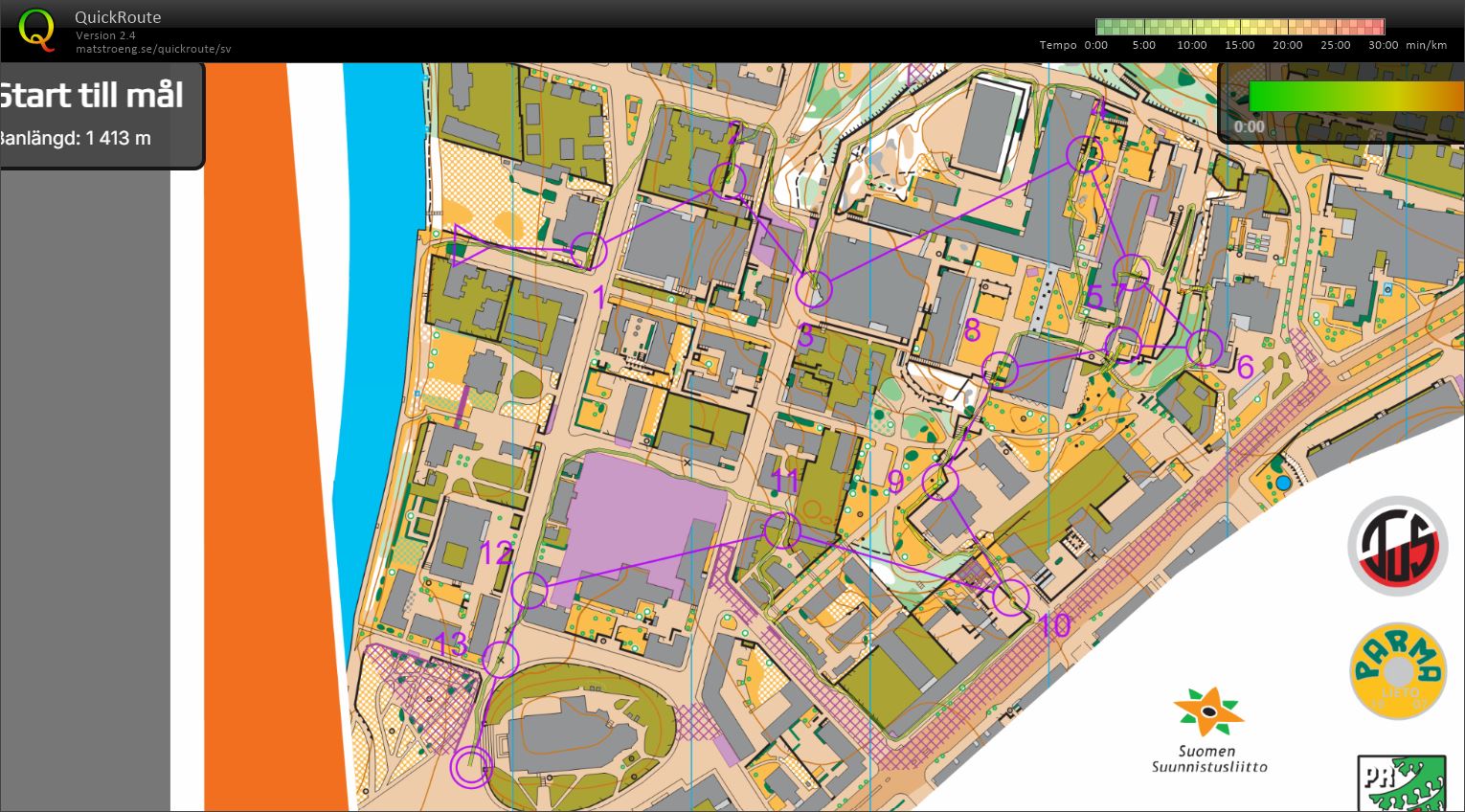Select control circle 4 on the map
The width and height of the screenshot is (1465, 812).
pyautogui.click(x=1085, y=154)
